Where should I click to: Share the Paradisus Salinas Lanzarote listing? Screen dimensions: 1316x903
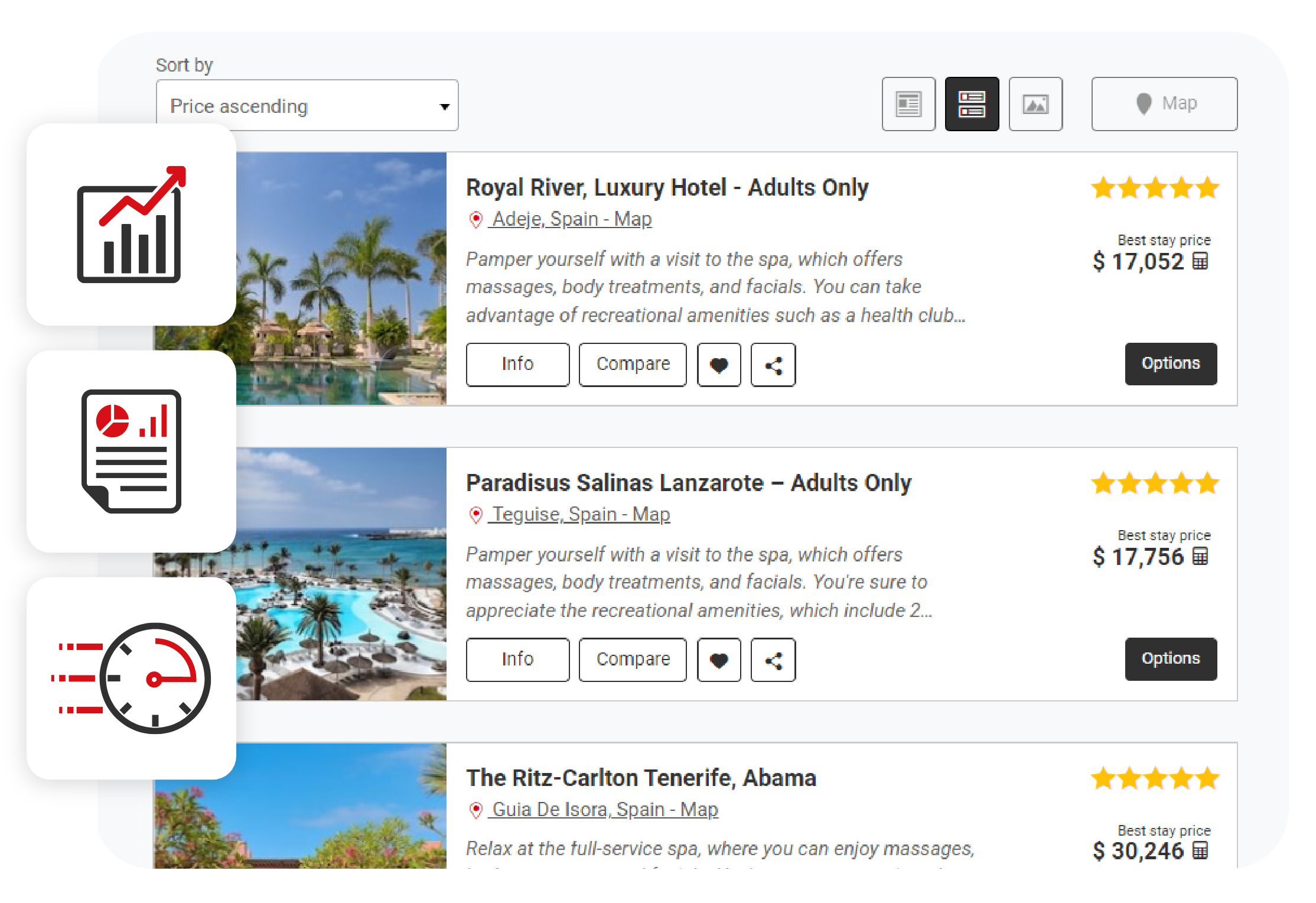pyautogui.click(x=773, y=660)
